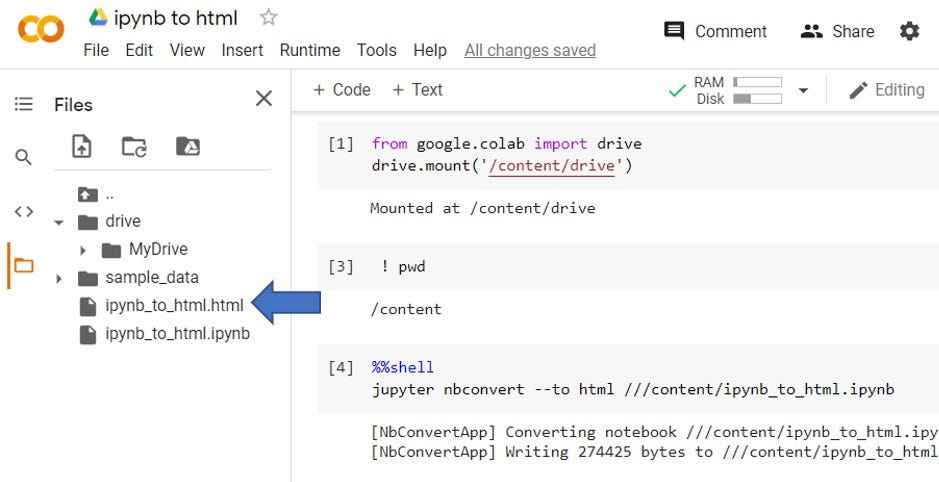
Task: Open the Table of contents sidebar icon
Action: coord(23,104)
